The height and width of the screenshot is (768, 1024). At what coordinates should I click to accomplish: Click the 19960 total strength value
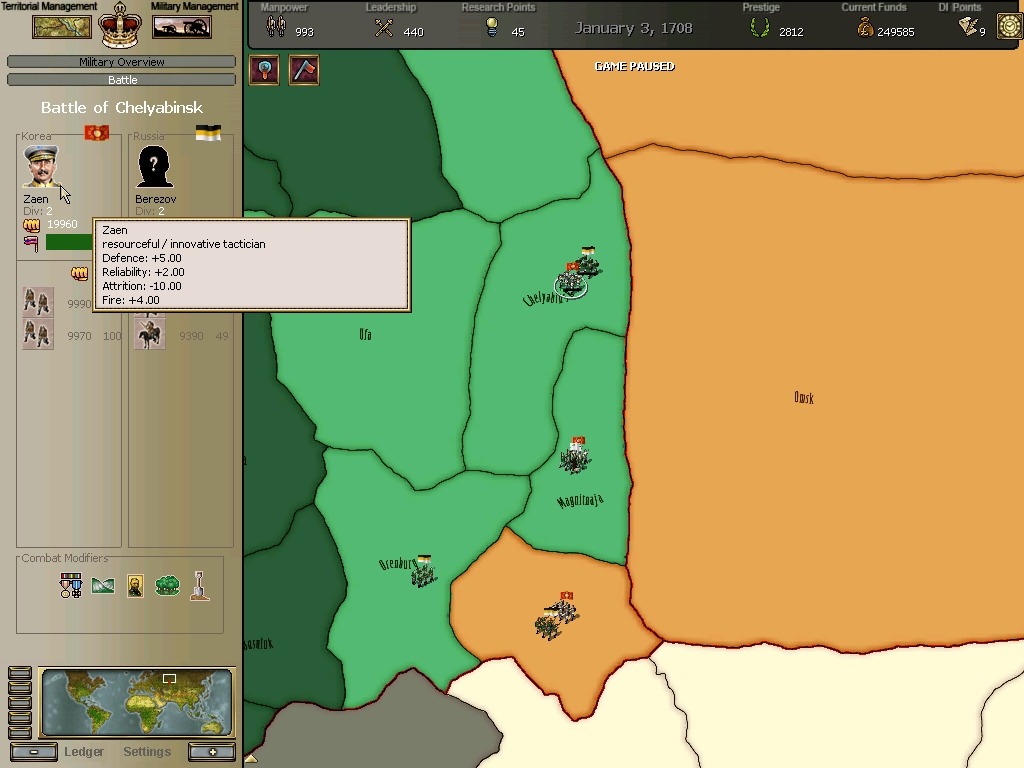(x=62, y=224)
